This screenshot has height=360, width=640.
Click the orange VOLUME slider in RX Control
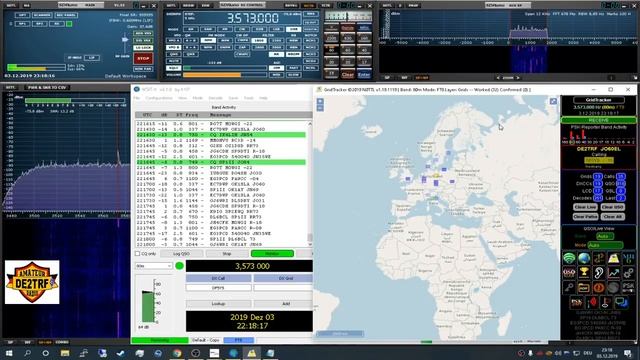[x=224, y=75]
